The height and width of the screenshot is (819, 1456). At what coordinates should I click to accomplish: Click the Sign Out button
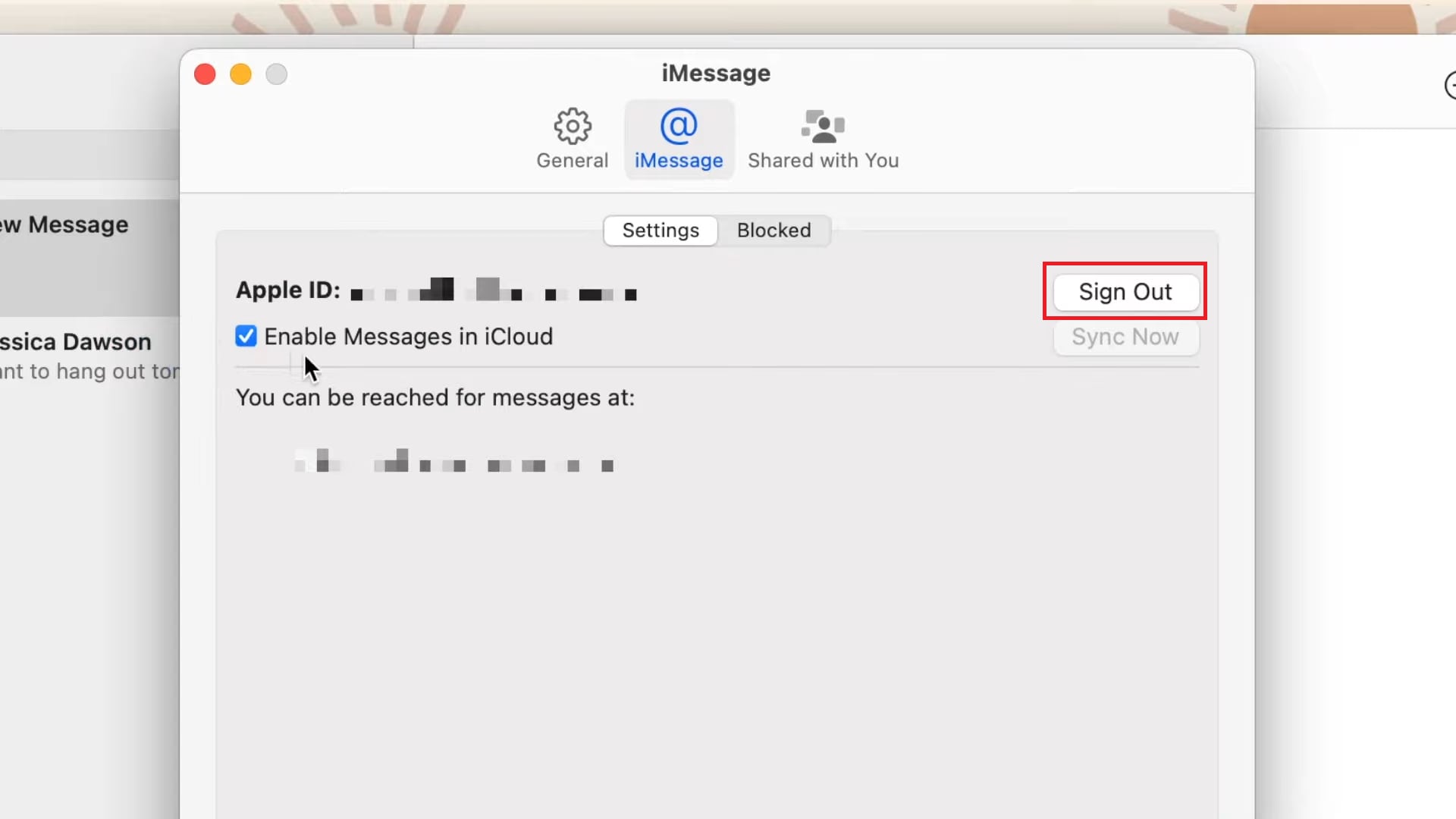(x=1125, y=292)
